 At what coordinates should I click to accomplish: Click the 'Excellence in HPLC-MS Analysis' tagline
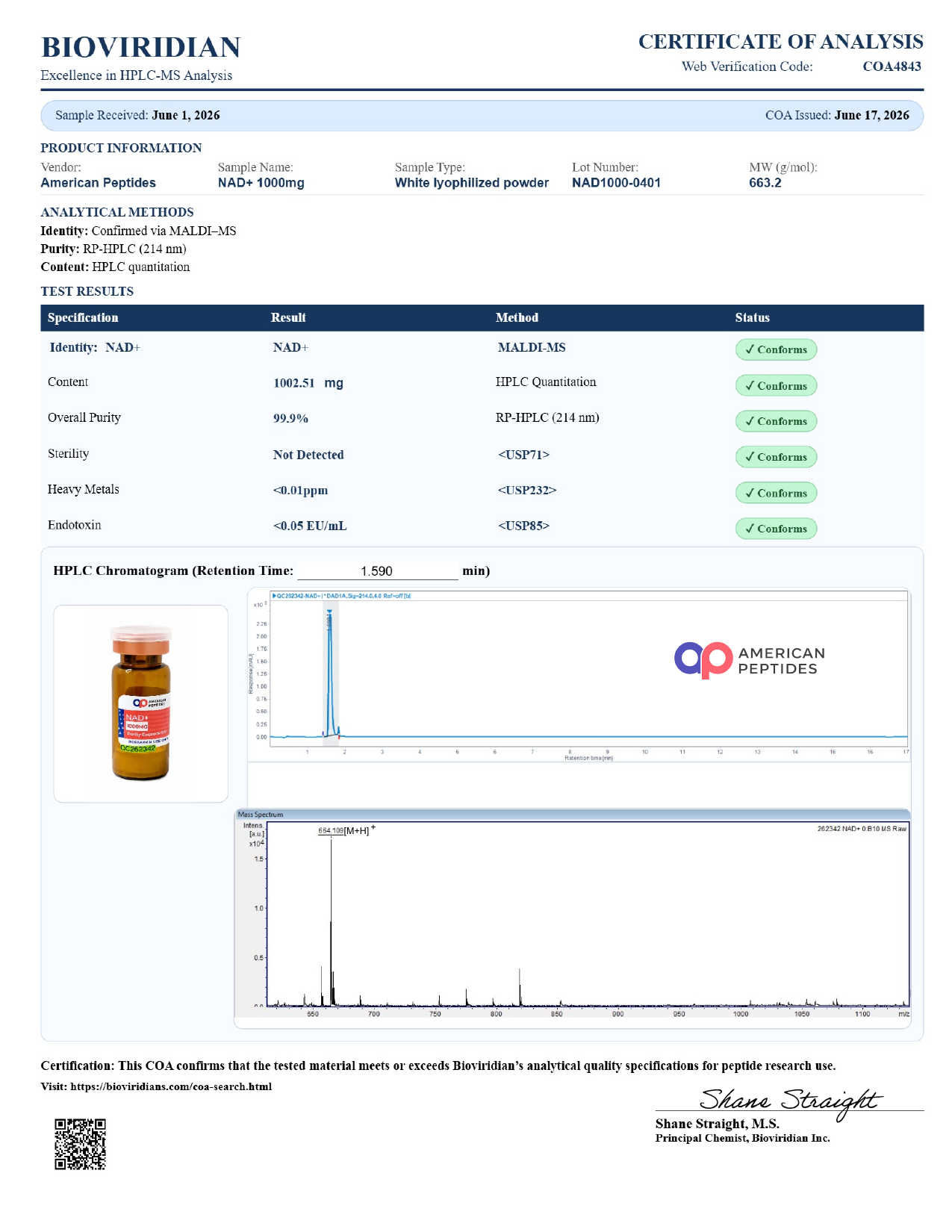click(x=137, y=75)
